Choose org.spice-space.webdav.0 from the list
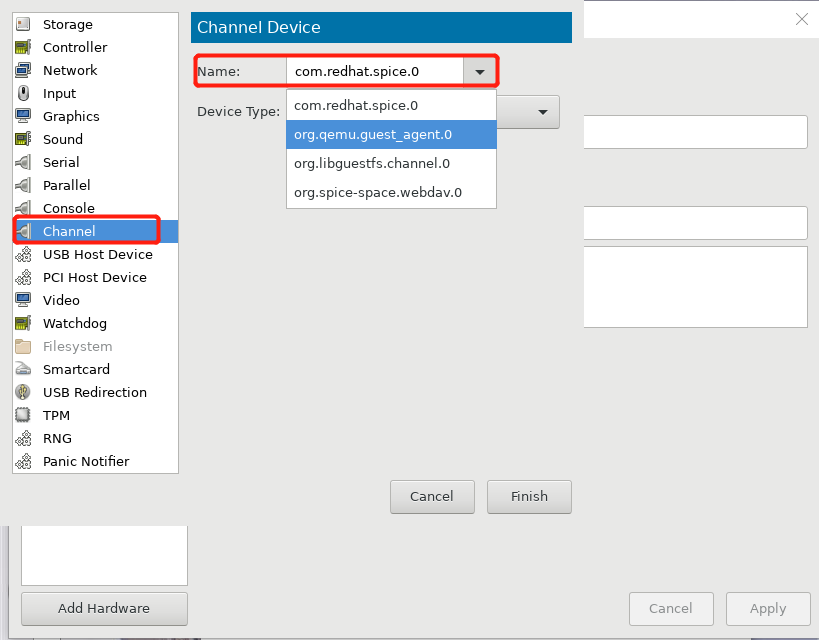The width and height of the screenshot is (819, 640). pos(391,193)
